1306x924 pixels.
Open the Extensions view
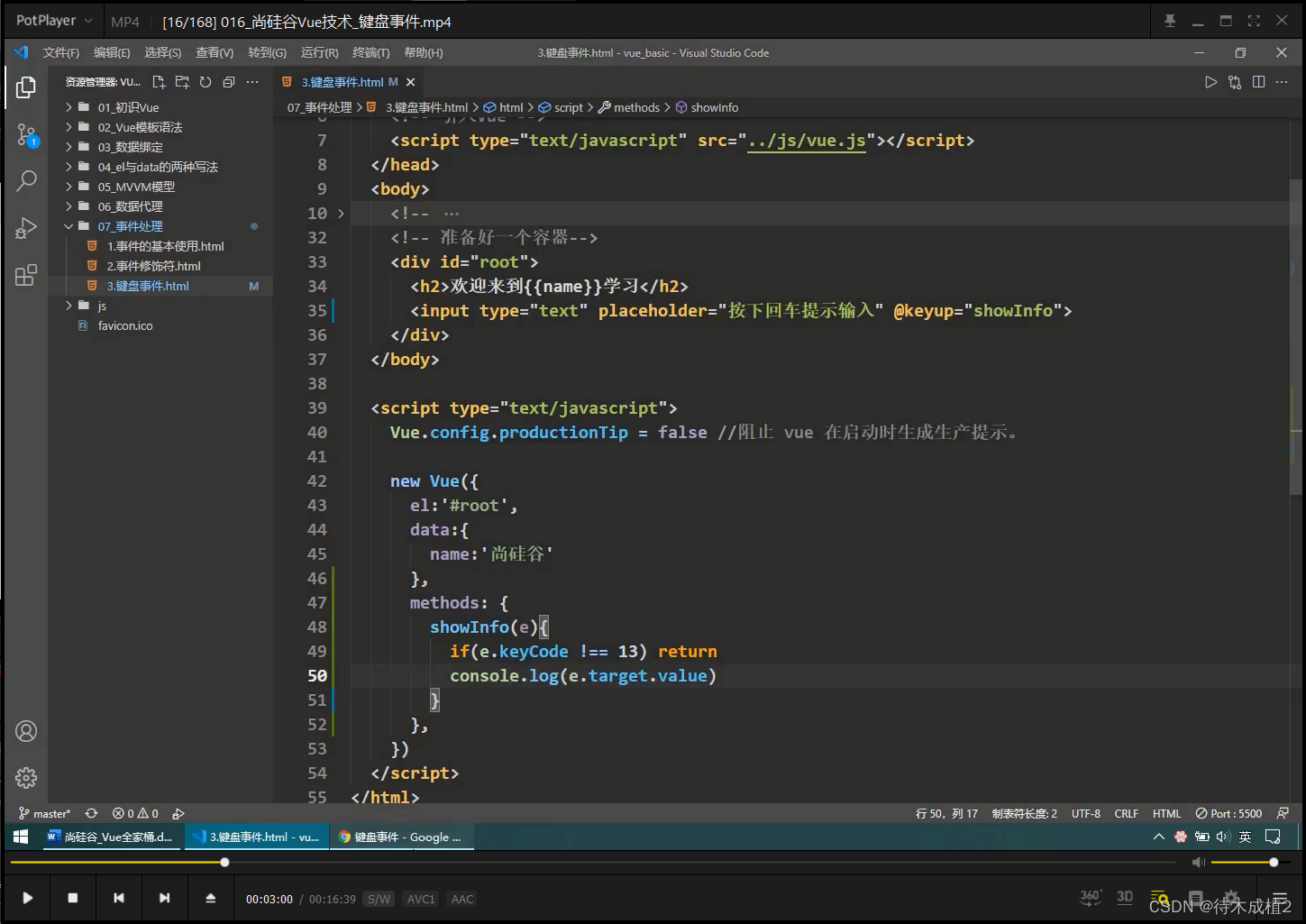26,275
